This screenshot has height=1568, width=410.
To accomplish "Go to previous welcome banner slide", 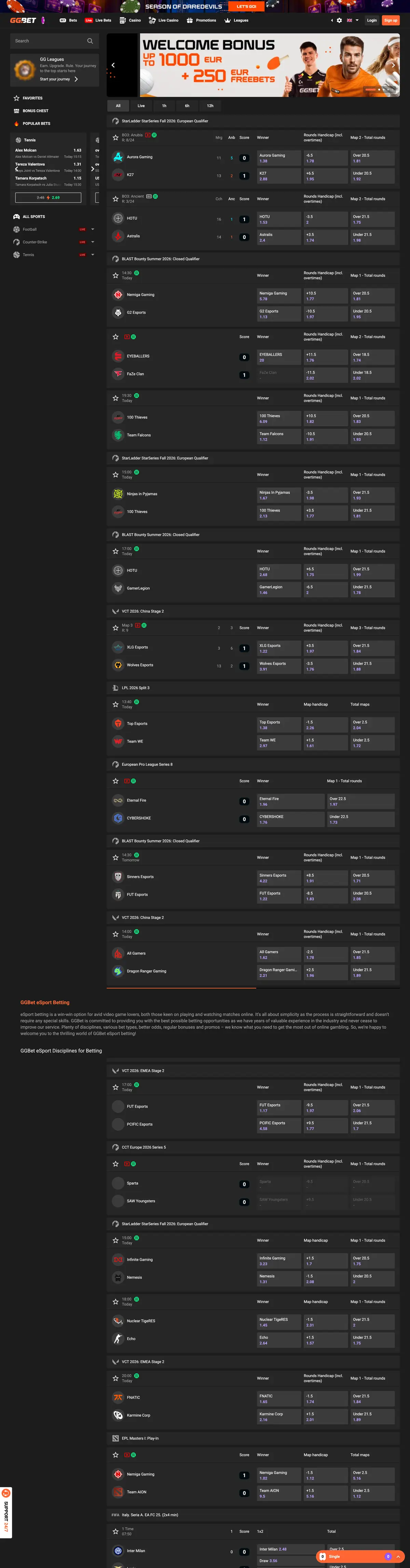I will click(x=113, y=65).
